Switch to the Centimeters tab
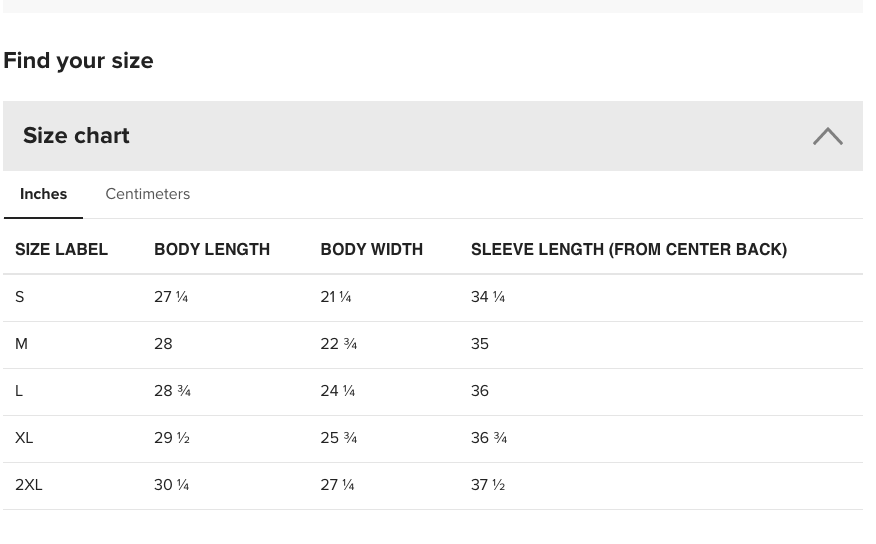The image size is (876, 544). point(147,194)
